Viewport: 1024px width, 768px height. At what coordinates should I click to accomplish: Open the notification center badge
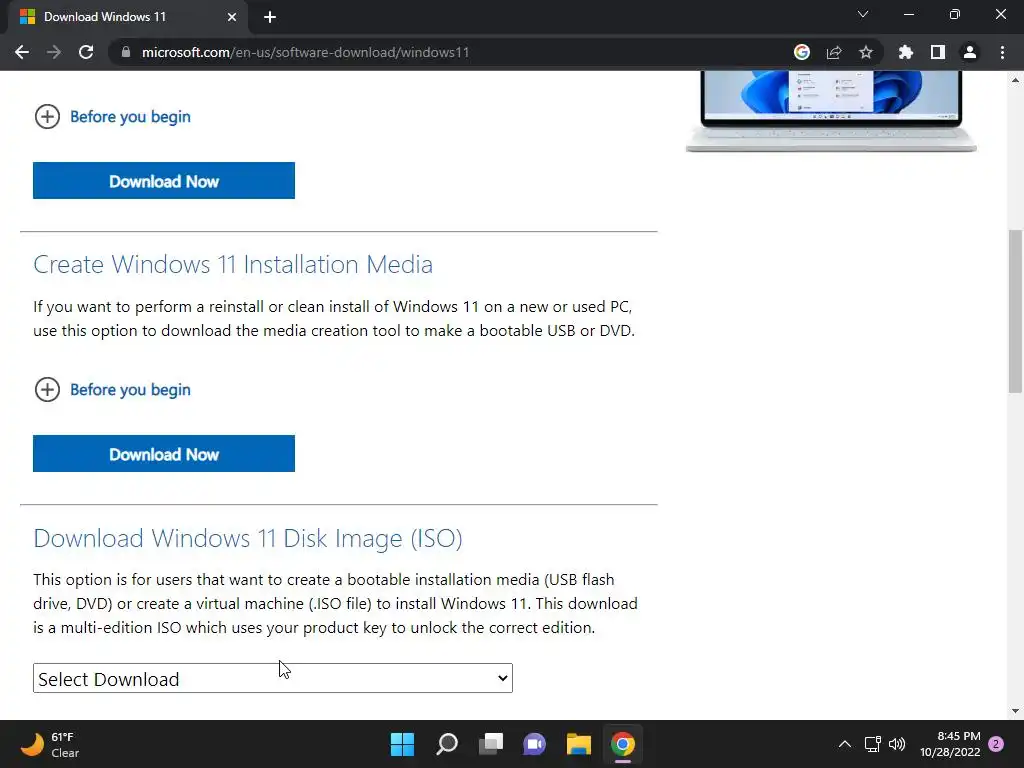(996, 744)
